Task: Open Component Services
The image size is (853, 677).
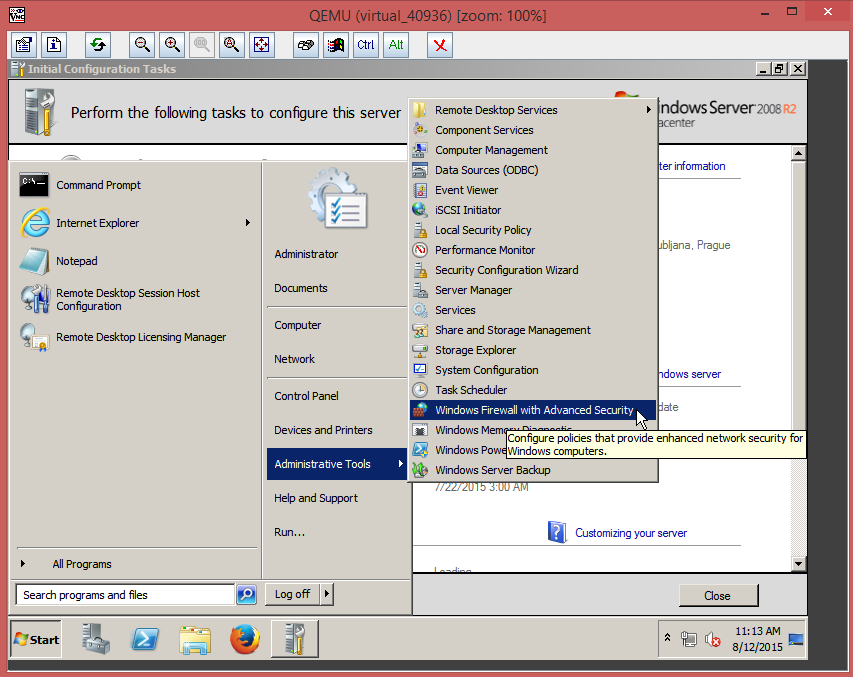Action: 533,130
